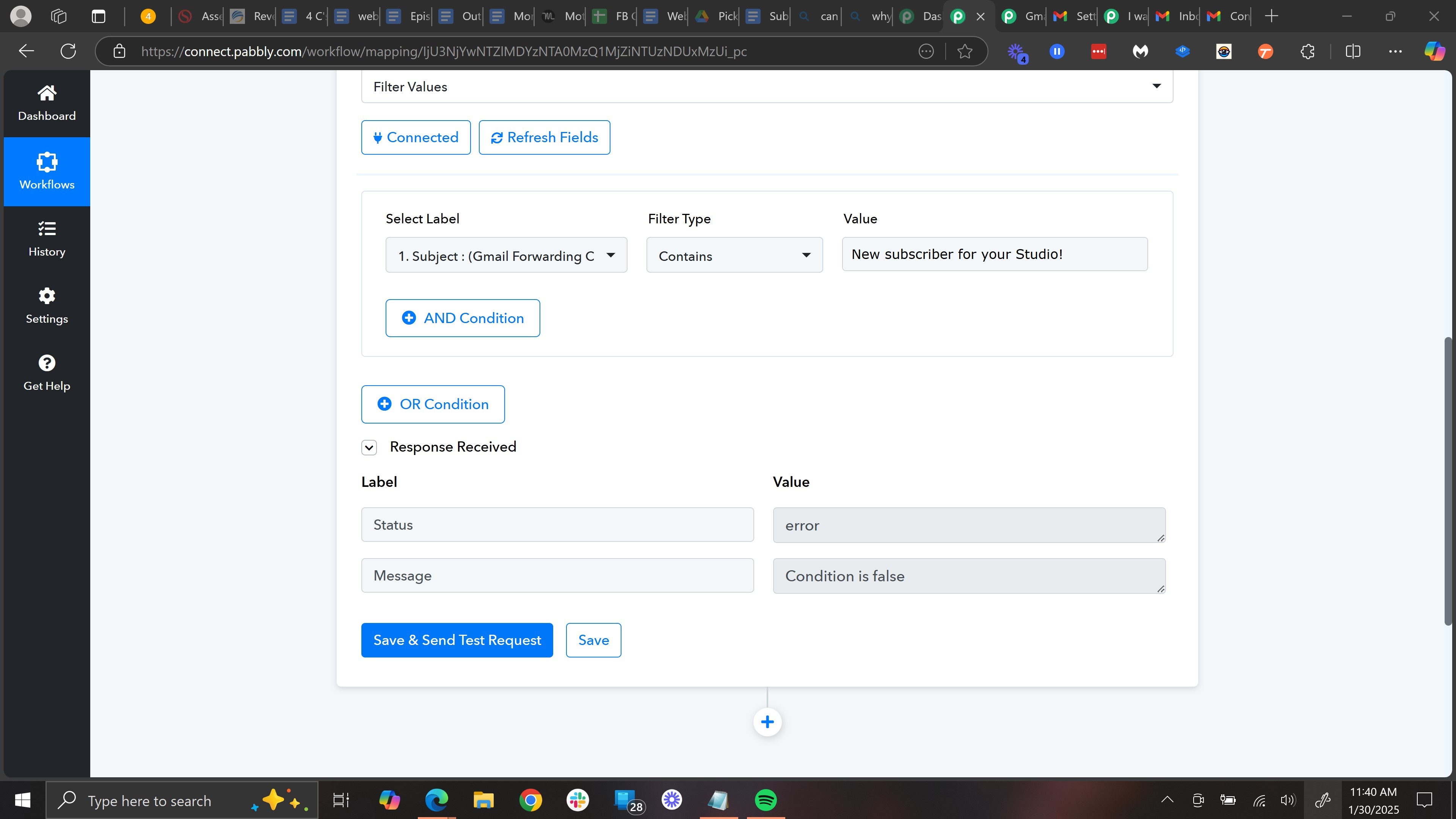
Task: Add an AND Condition
Action: click(x=462, y=318)
